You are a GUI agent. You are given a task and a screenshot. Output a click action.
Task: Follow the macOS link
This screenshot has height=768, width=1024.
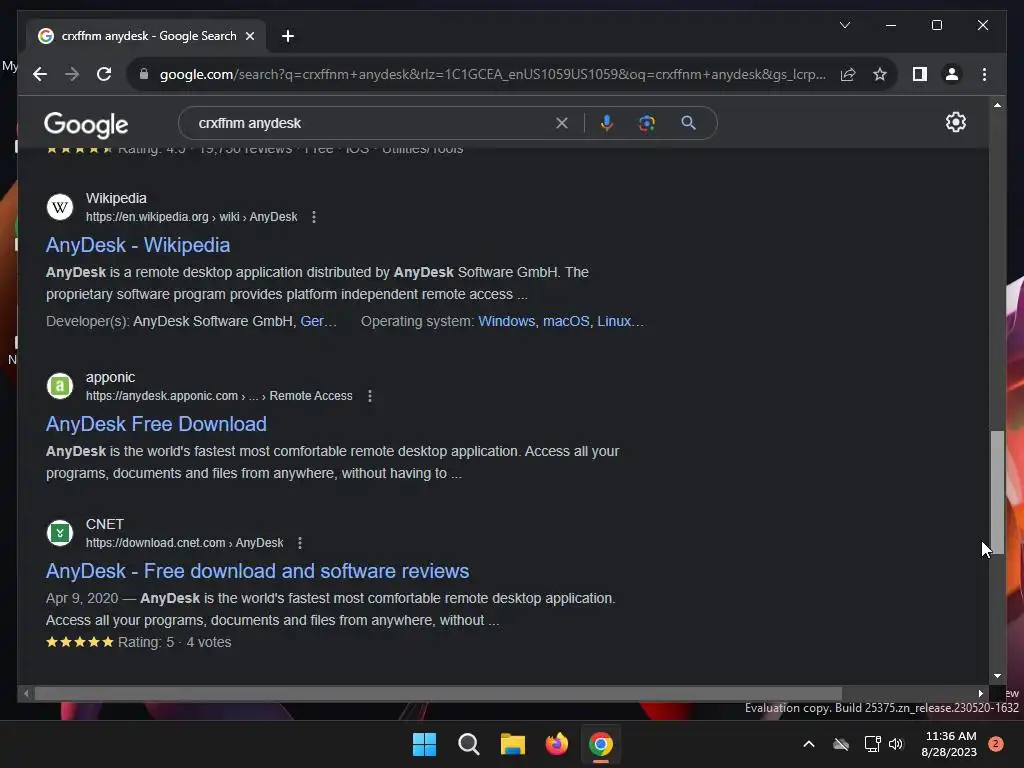coord(566,321)
